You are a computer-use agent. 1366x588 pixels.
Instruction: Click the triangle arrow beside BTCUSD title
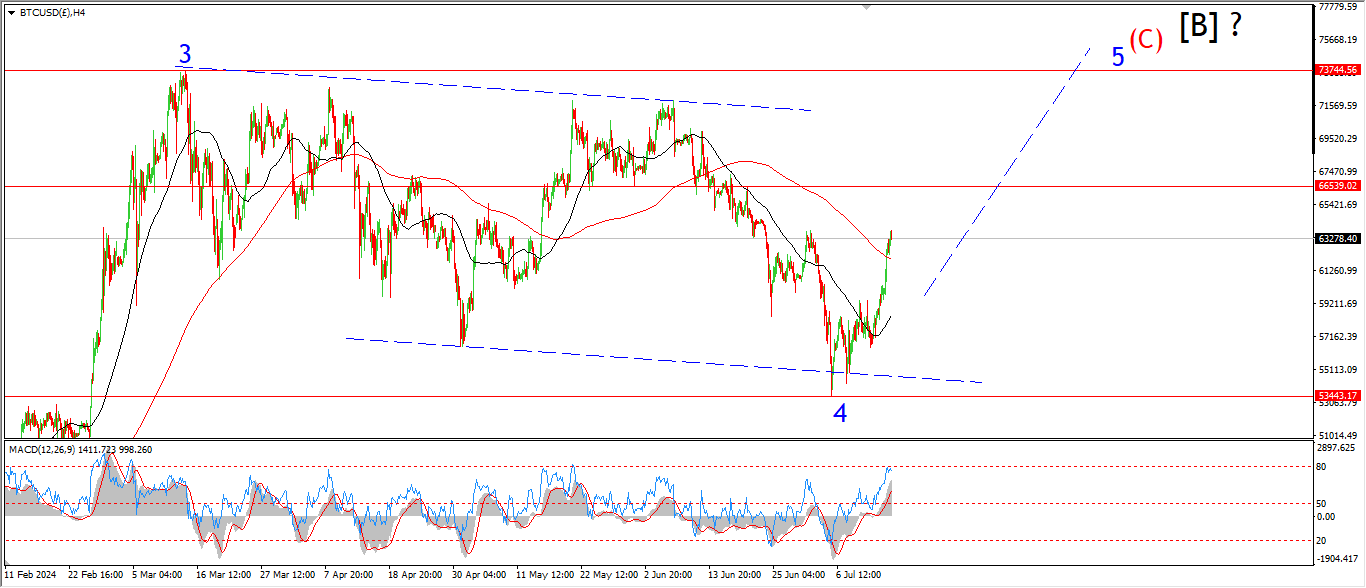pyautogui.click(x=11, y=13)
